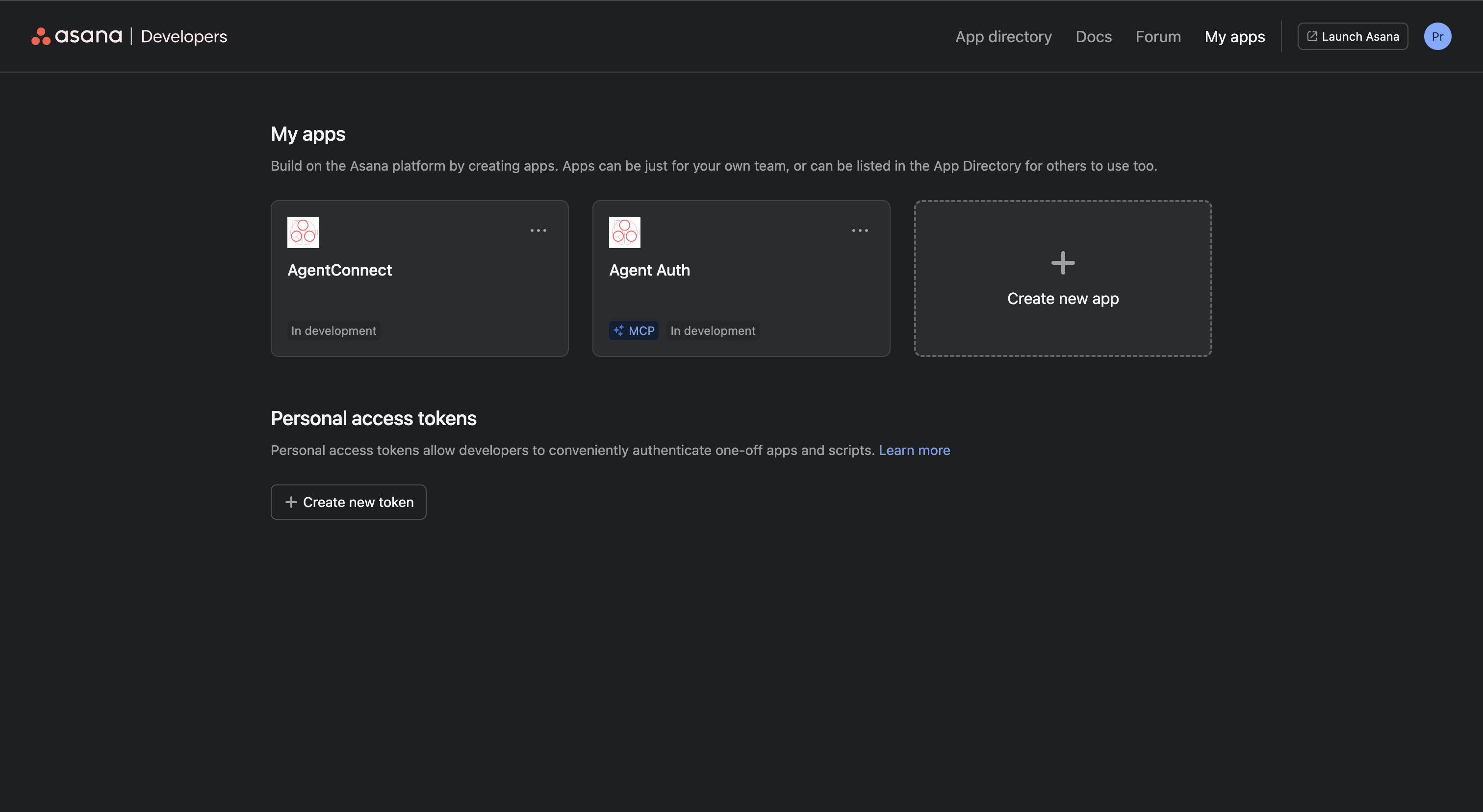The height and width of the screenshot is (812, 1483).
Task: Open the AgentConnect app title
Action: point(340,270)
